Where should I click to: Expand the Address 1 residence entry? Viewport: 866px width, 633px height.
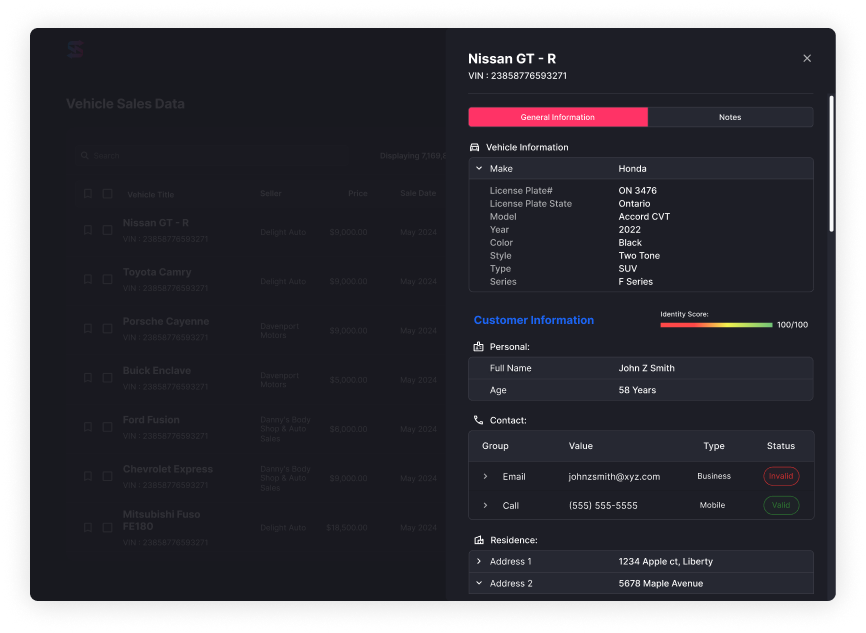[479, 561]
